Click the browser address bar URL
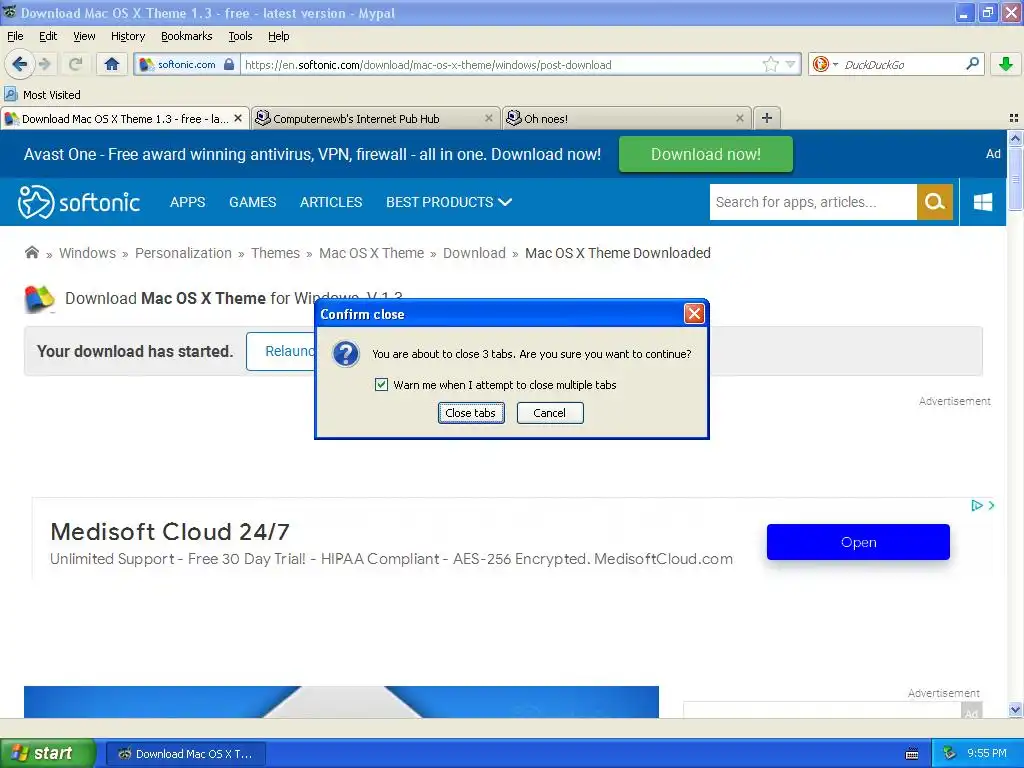The height and width of the screenshot is (768, 1024). tap(500, 65)
